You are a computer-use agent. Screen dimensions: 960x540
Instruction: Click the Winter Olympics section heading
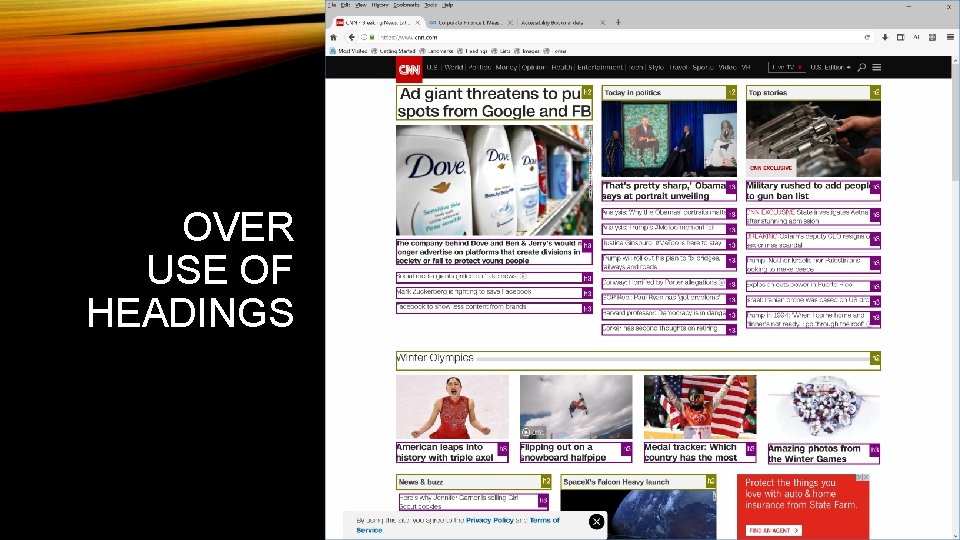tap(638, 359)
